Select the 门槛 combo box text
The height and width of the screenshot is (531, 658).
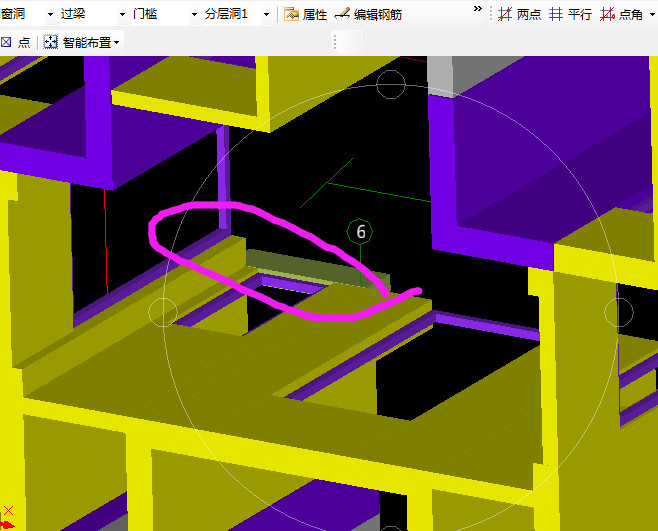pyautogui.click(x=145, y=14)
